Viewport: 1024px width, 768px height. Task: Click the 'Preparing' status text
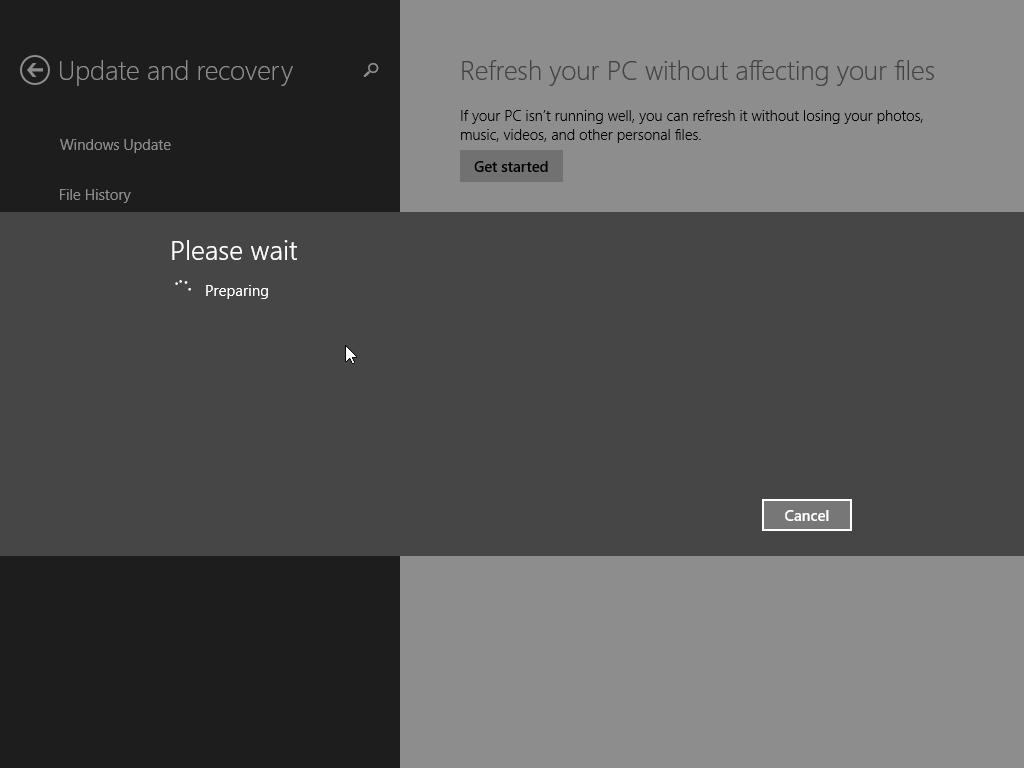tap(236, 291)
